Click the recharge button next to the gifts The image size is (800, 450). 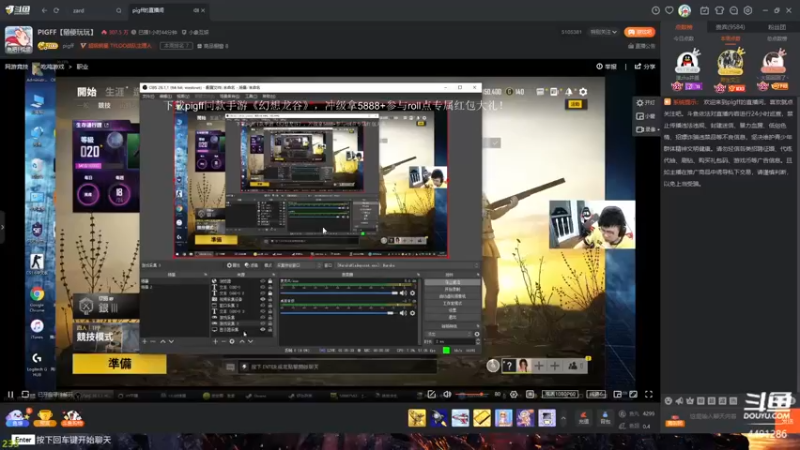pyautogui.click(x=584, y=418)
